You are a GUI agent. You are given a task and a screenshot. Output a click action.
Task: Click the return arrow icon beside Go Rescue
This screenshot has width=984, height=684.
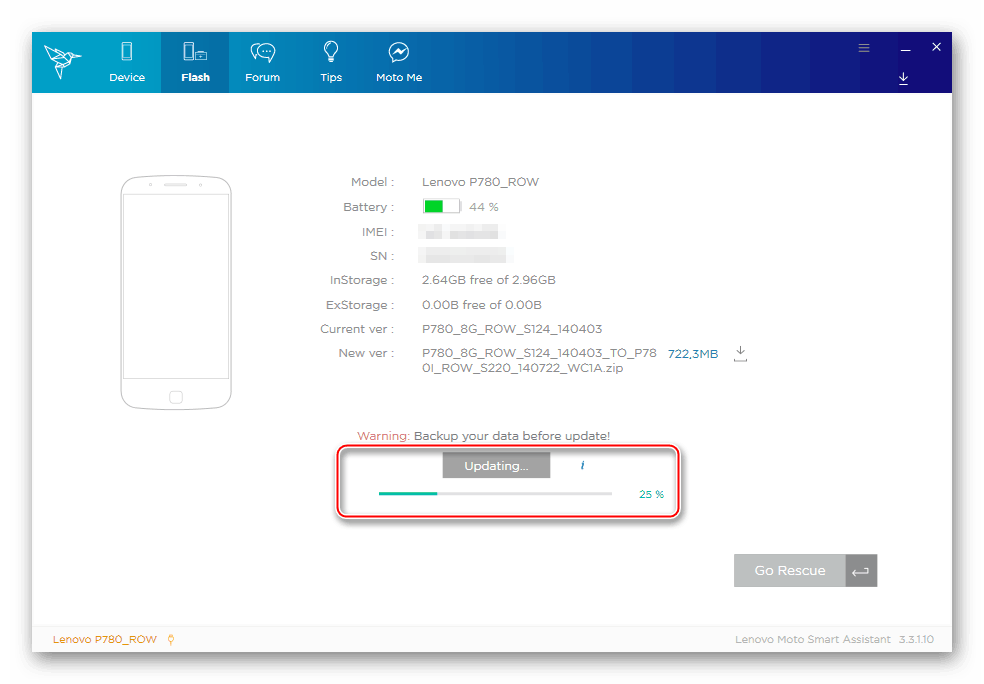861,571
